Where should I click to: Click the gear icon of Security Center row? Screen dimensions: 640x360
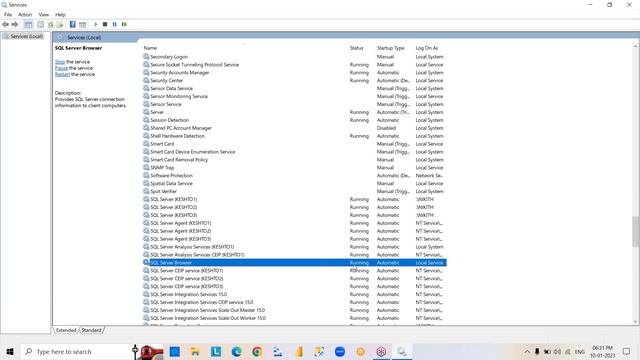coord(146,80)
